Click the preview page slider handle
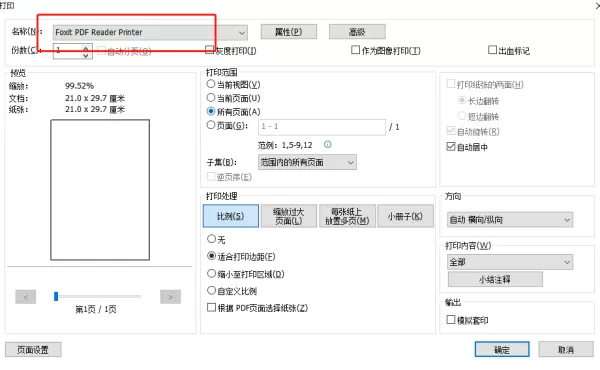 point(56,296)
